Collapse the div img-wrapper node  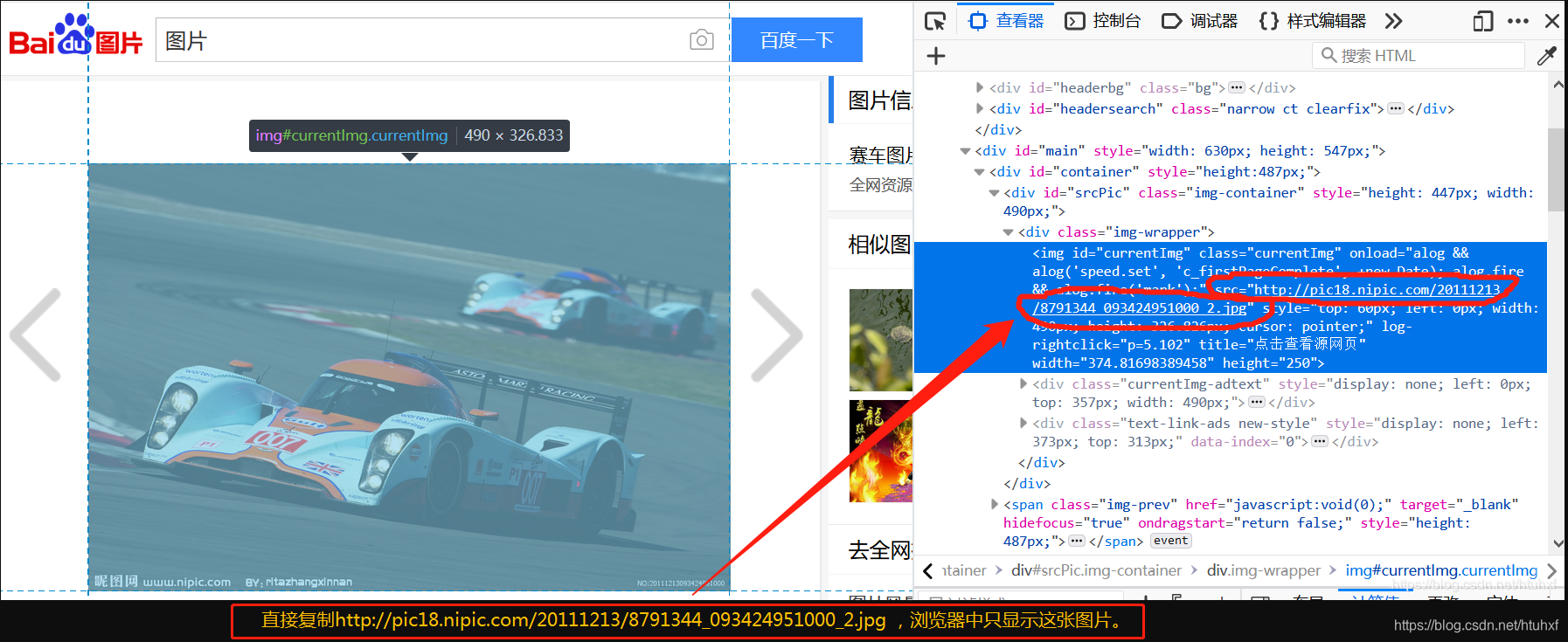tap(1008, 232)
